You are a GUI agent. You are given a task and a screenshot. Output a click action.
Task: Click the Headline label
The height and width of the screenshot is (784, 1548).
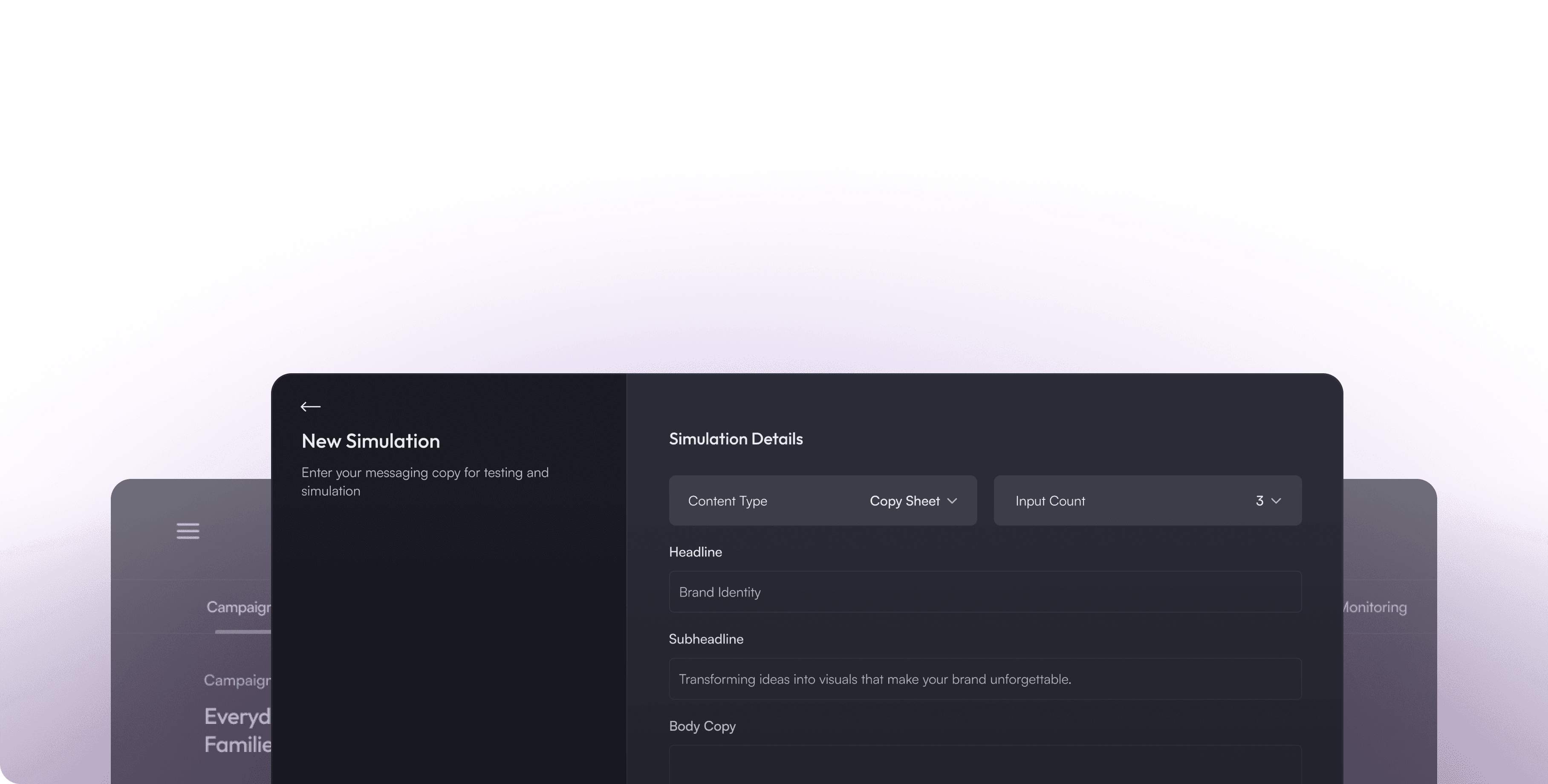pyautogui.click(x=695, y=551)
